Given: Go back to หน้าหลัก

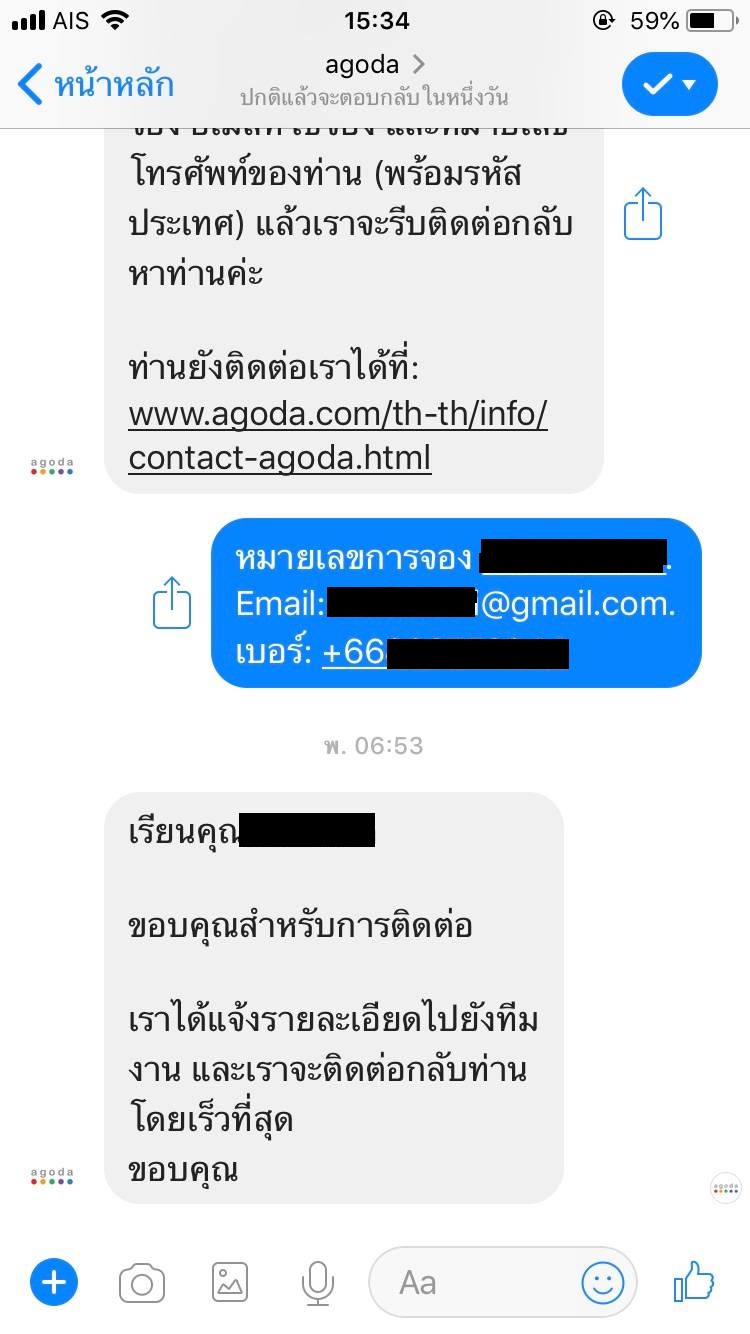Looking at the screenshot, I should (x=96, y=84).
